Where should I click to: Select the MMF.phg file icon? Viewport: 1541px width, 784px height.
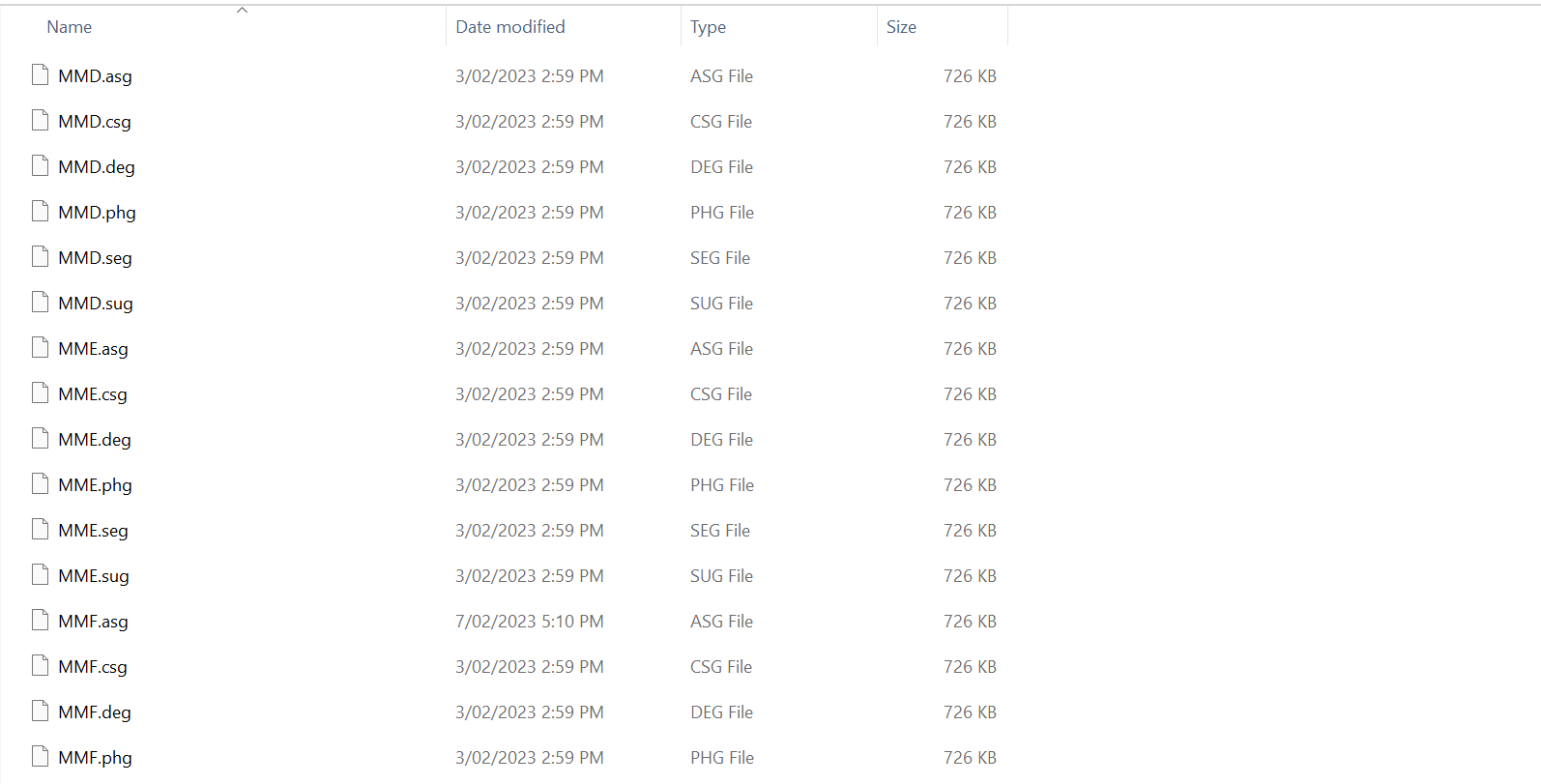40,757
